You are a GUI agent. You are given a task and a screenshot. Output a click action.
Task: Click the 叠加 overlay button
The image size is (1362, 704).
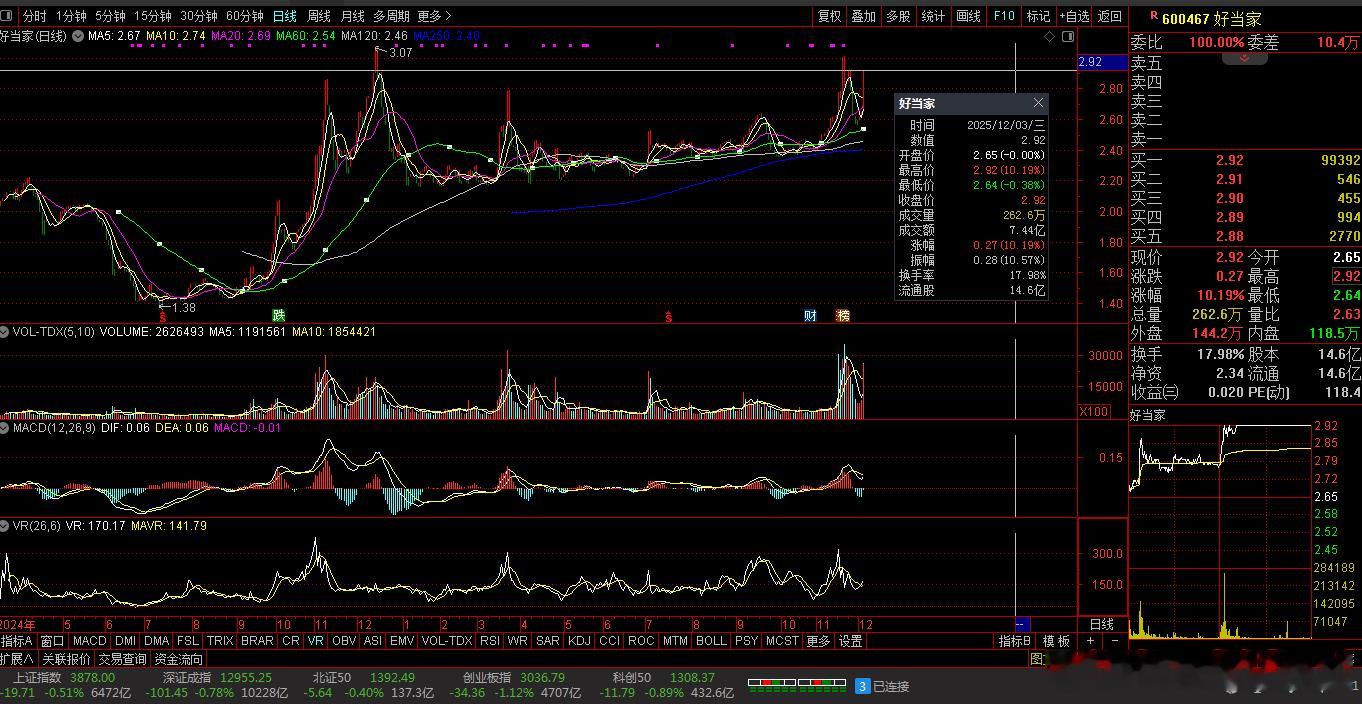(x=863, y=16)
